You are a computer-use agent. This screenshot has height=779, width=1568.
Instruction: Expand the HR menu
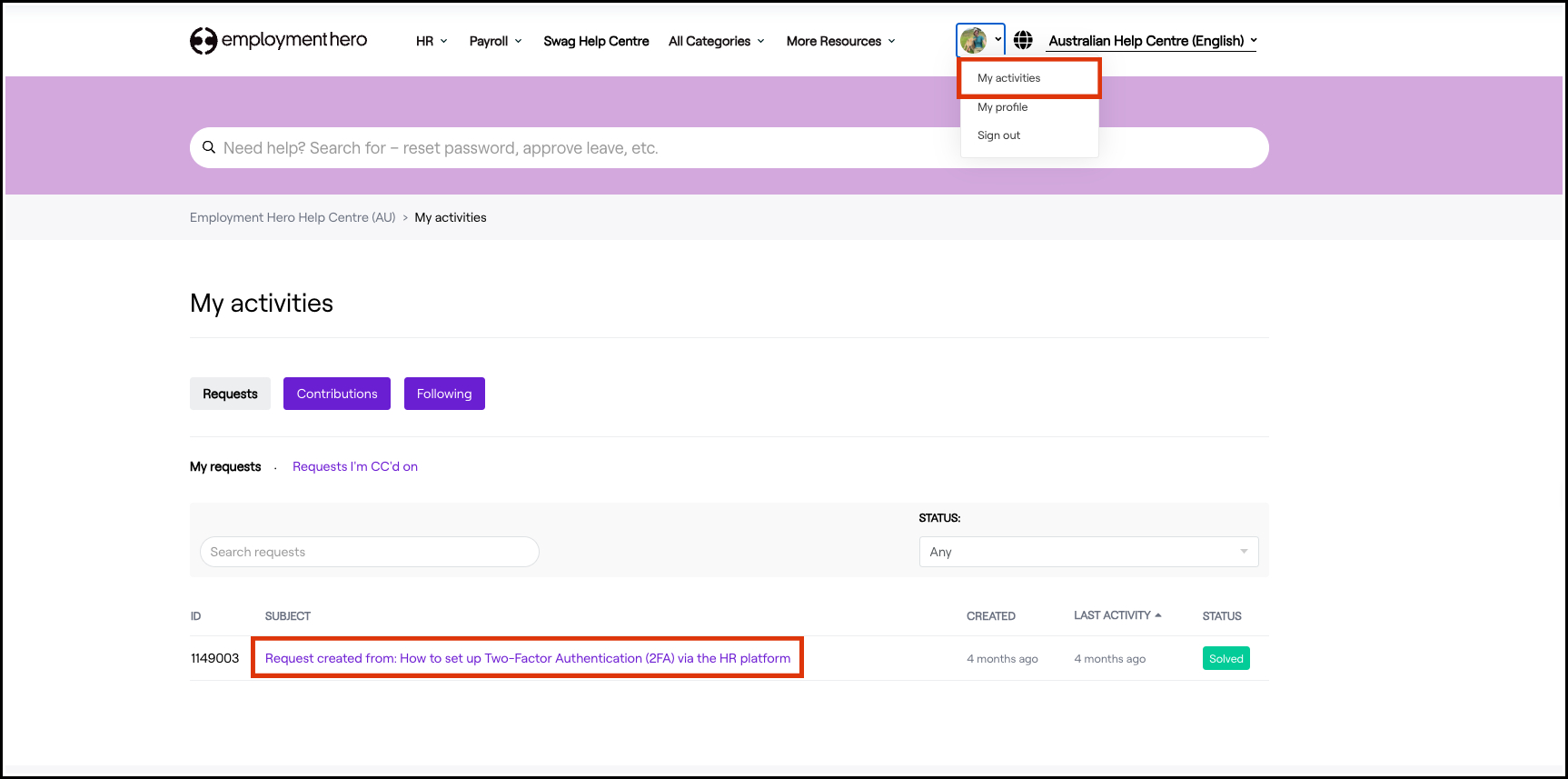[x=432, y=41]
